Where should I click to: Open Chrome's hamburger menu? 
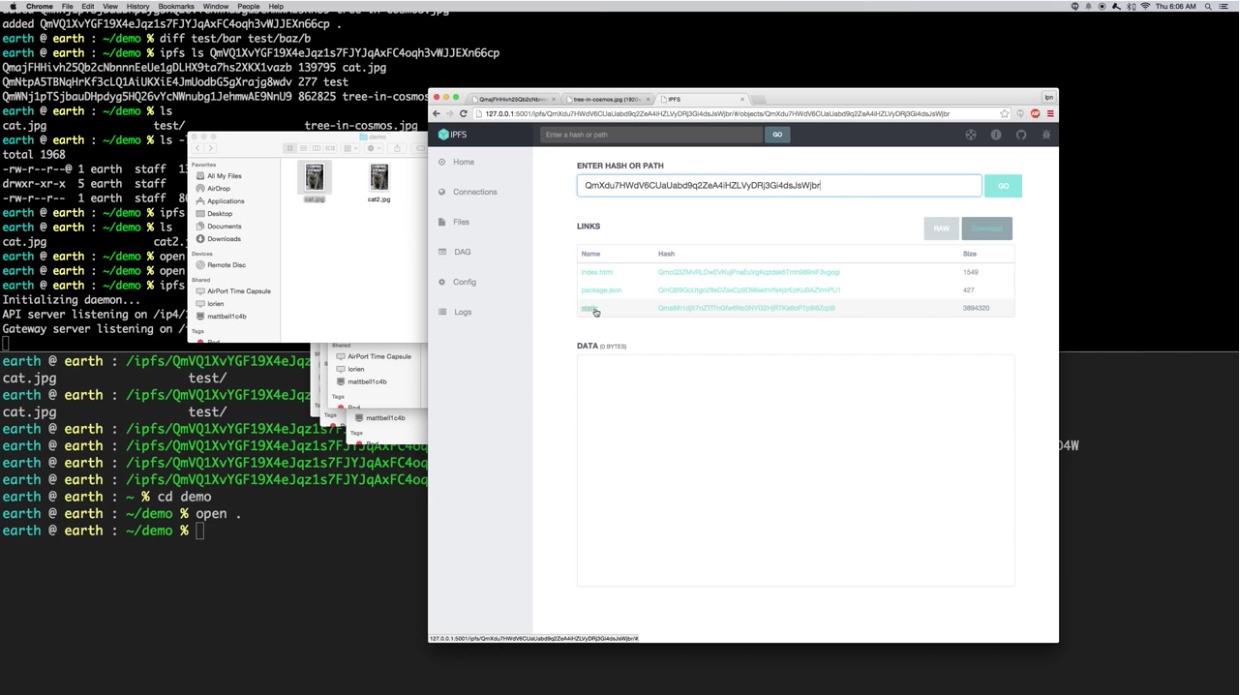(x=1049, y=114)
